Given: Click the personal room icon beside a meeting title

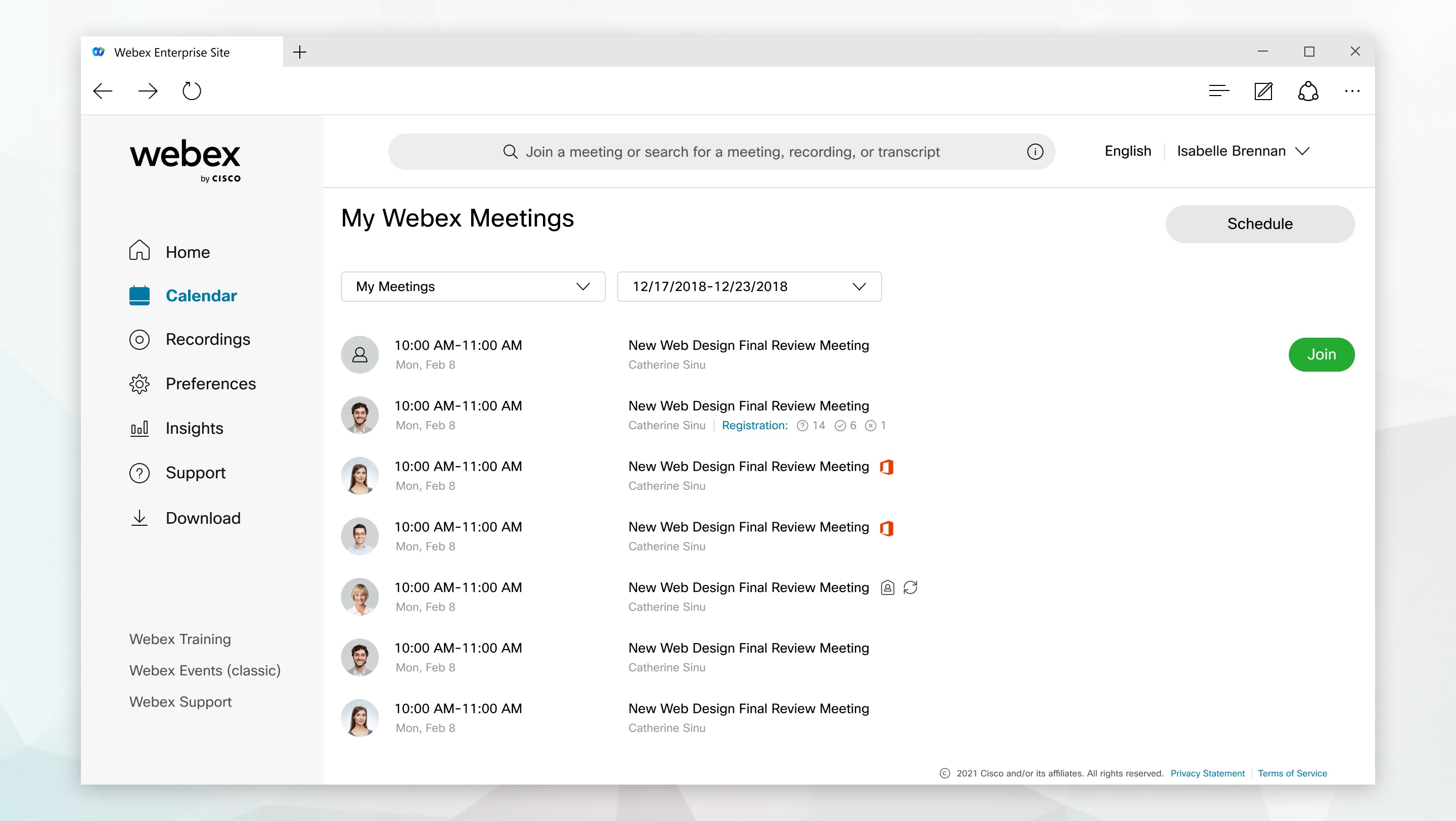Looking at the screenshot, I should [887, 587].
